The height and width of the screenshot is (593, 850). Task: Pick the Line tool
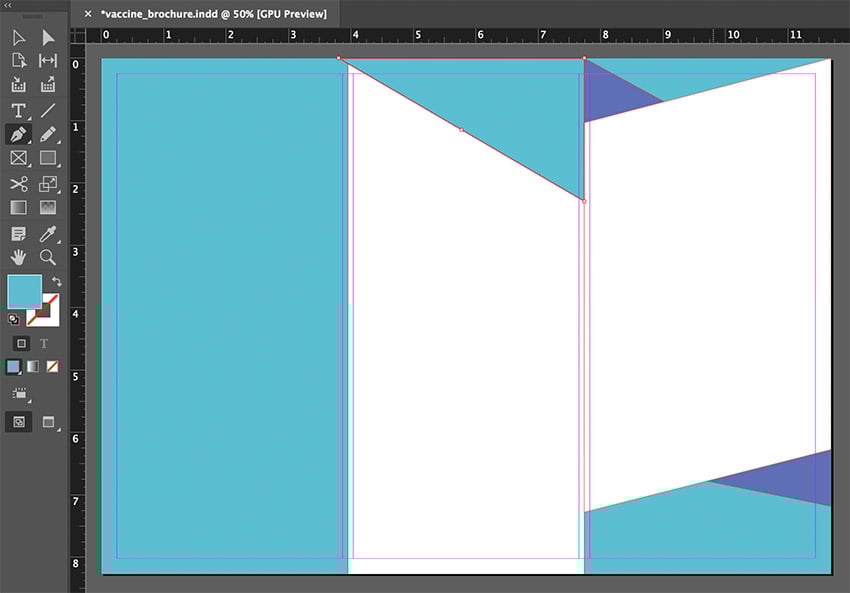pyautogui.click(x=48, y=110)
